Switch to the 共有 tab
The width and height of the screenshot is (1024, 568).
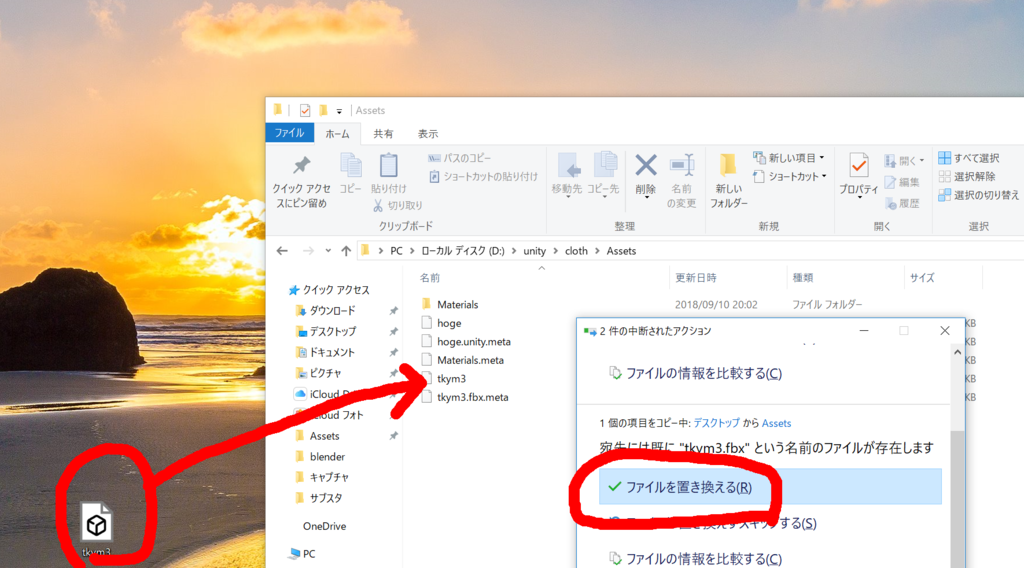tap(383, 133)
